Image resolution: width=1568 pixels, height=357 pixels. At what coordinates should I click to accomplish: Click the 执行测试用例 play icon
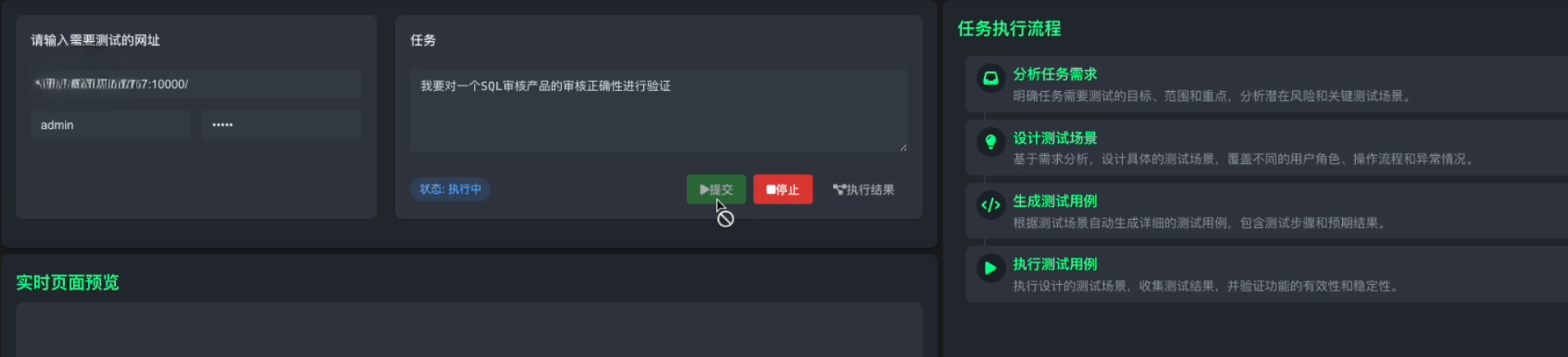pyautogui.click(x=991, y=268)
